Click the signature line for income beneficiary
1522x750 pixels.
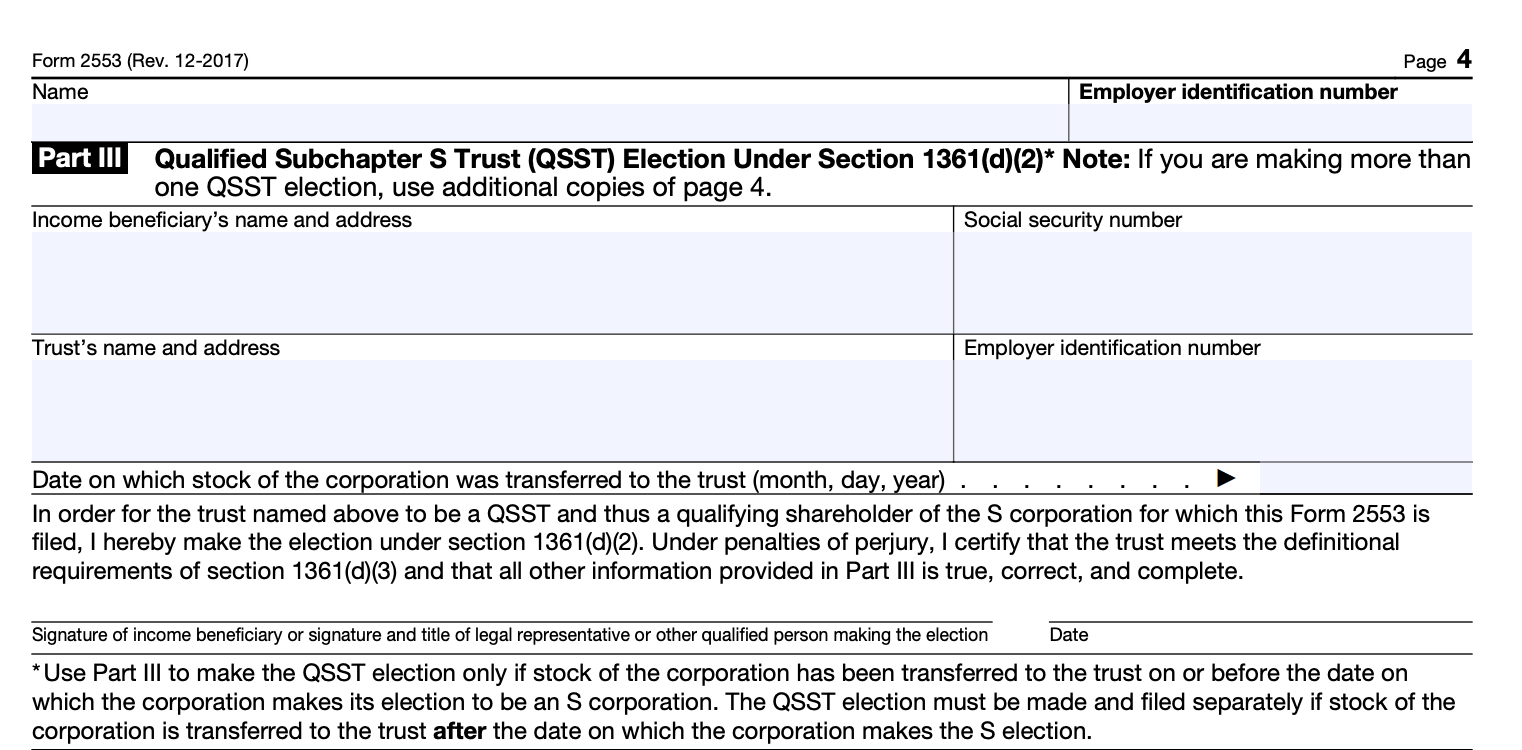pos(510,612)
